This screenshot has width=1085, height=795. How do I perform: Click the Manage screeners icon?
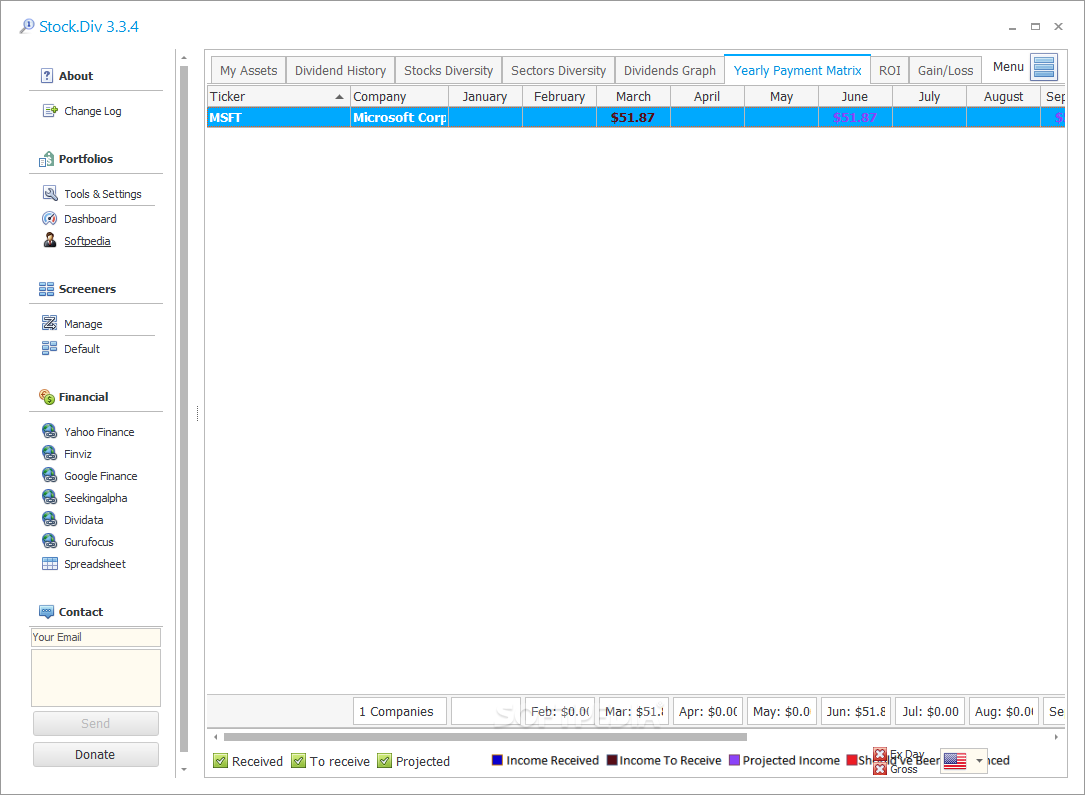[x=50, y=323]
